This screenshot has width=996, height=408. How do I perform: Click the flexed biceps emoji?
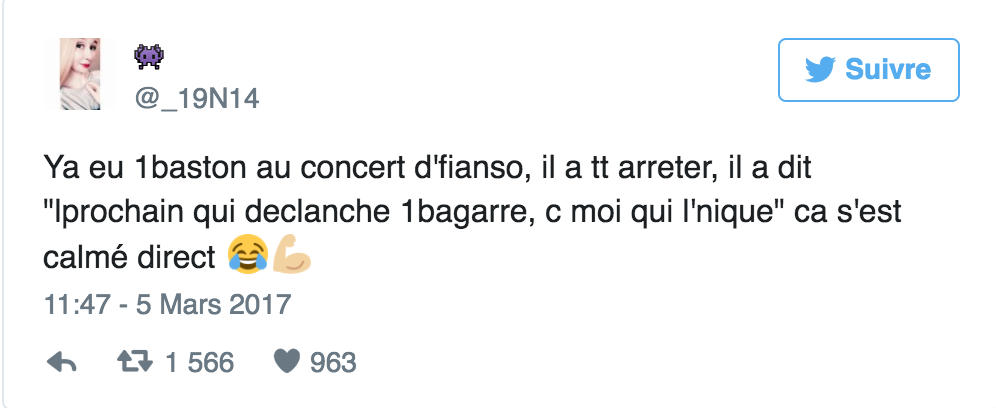click(291, 258)
